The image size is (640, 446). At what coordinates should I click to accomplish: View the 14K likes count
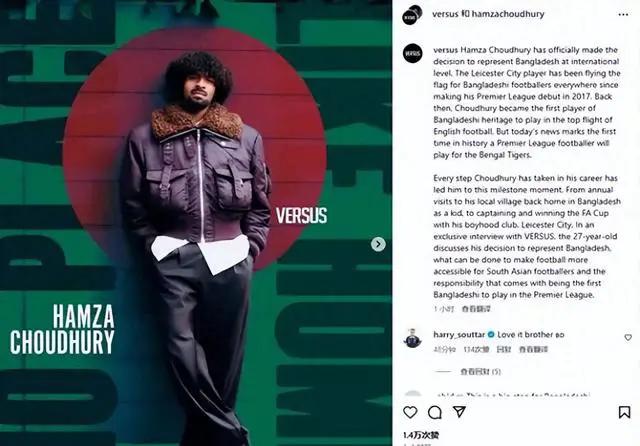[421, 435]
